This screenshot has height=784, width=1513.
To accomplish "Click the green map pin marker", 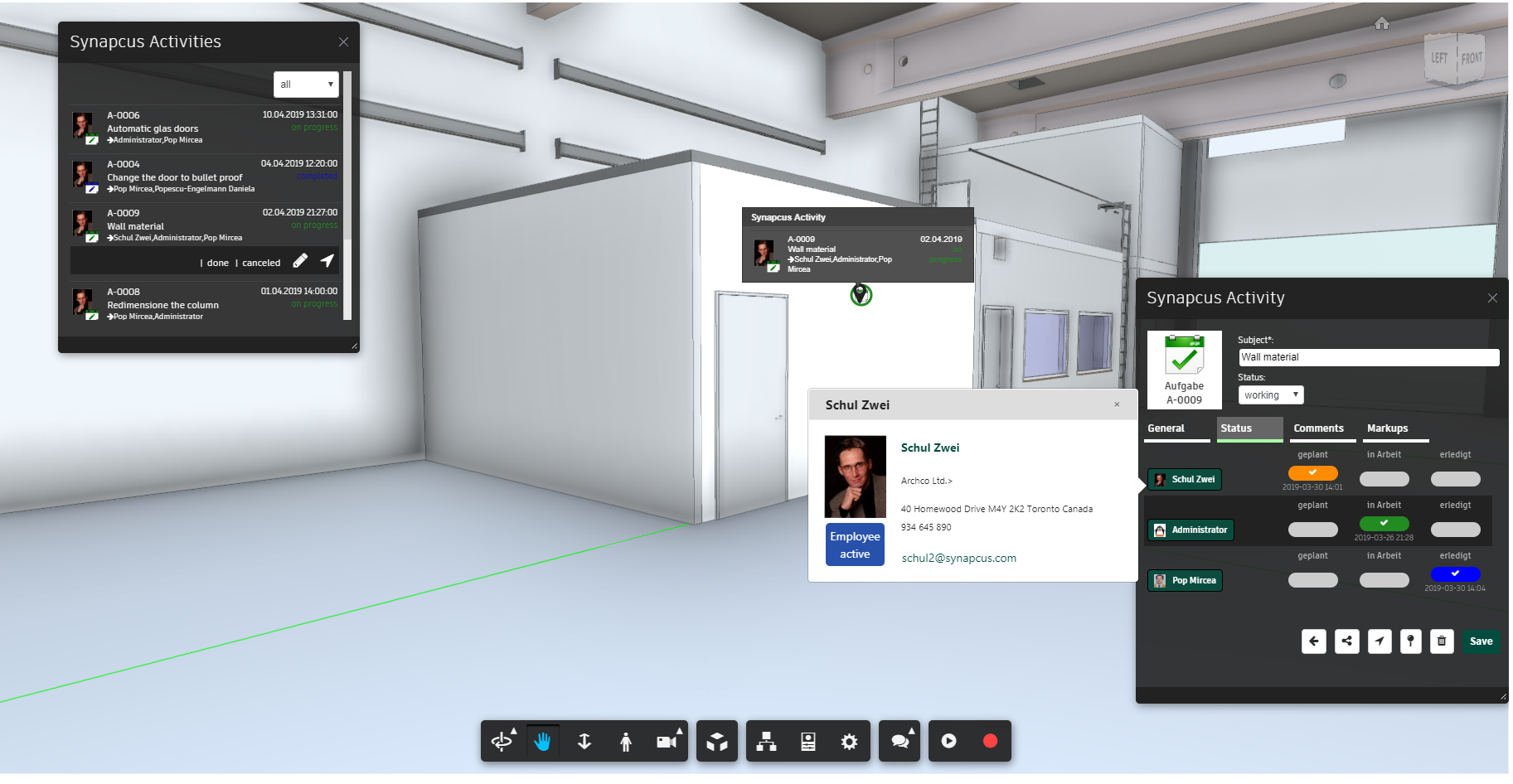I will pyautogui.click(x=861, y=294).
